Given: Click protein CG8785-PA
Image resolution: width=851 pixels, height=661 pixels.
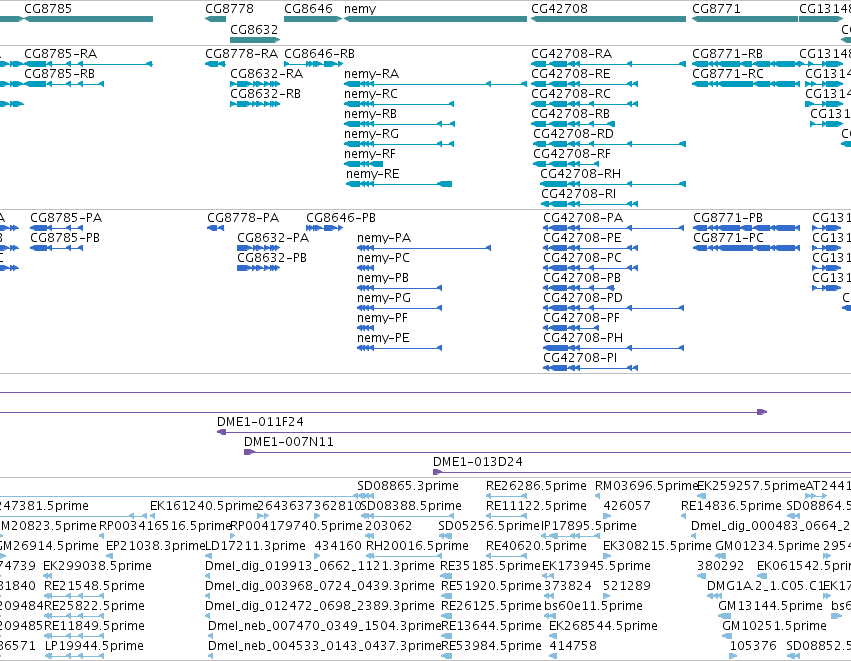Looking at the screenshot, I should coord(56,228).
